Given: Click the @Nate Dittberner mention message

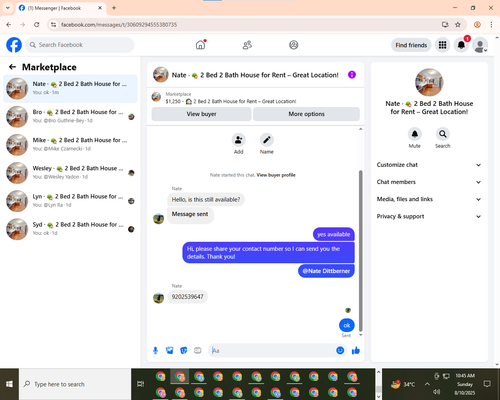Looking at the screenshot, I should 326,271.
